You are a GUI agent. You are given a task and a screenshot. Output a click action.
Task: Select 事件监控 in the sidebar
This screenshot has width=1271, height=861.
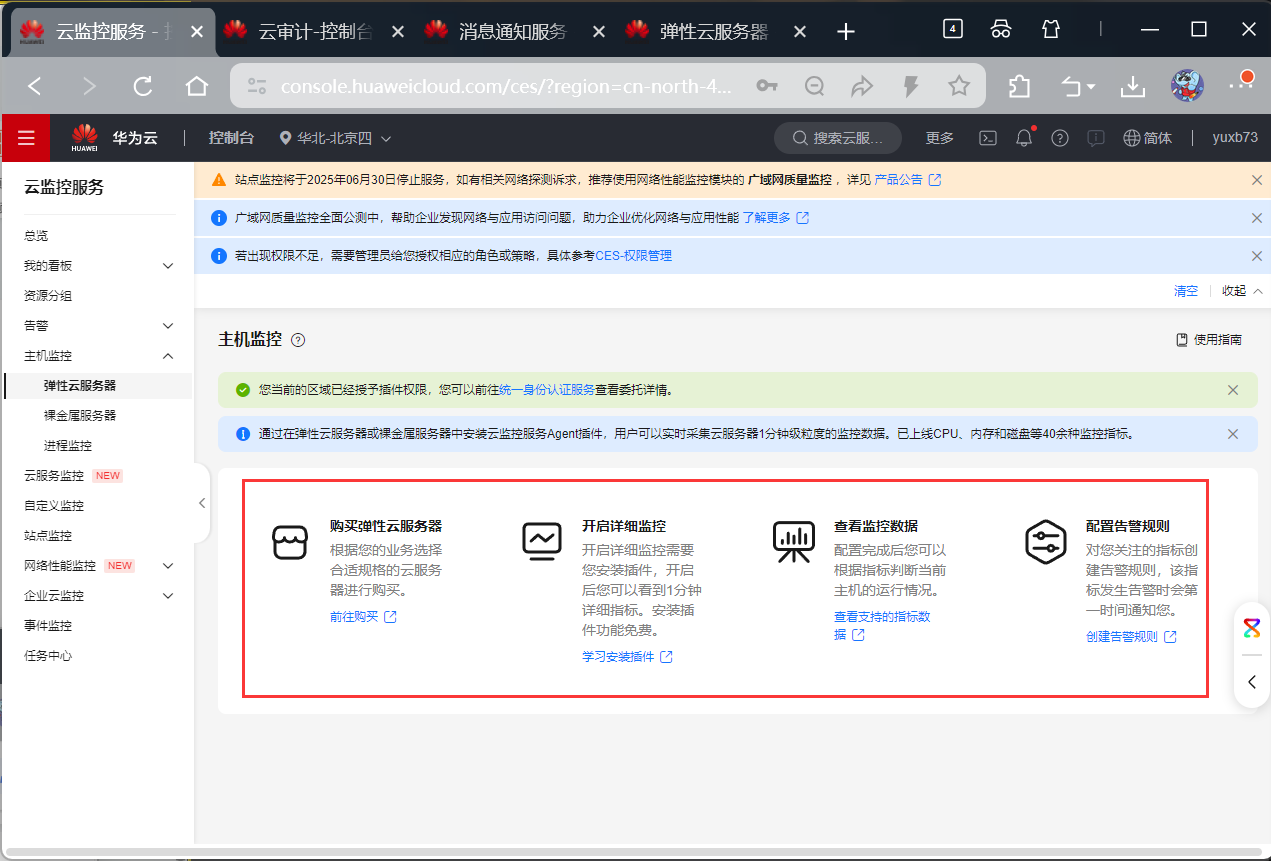point(48,626)
